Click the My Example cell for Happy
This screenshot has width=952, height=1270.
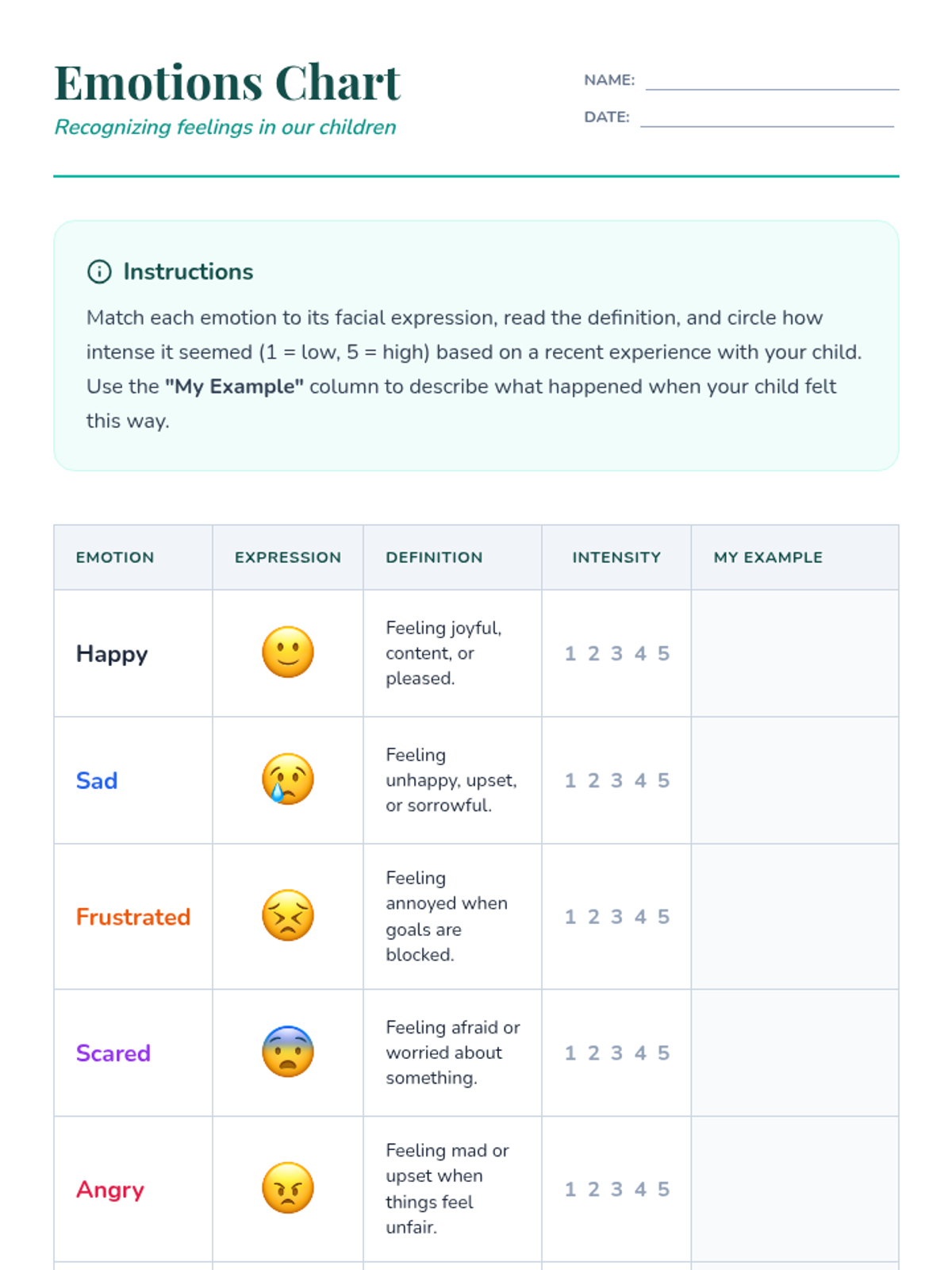coord(794,653)
